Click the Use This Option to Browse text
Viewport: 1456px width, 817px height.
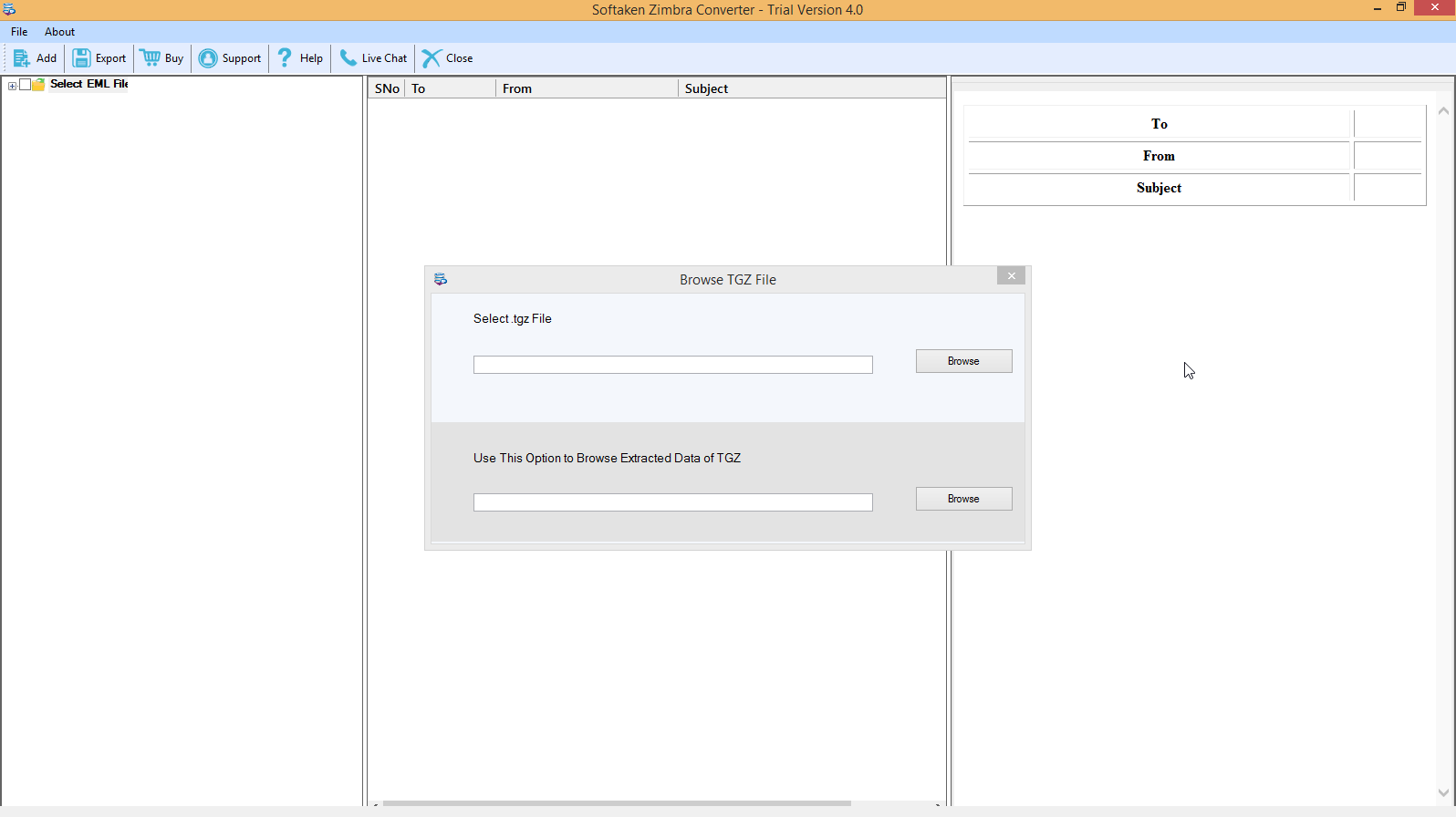click(607, 459)
